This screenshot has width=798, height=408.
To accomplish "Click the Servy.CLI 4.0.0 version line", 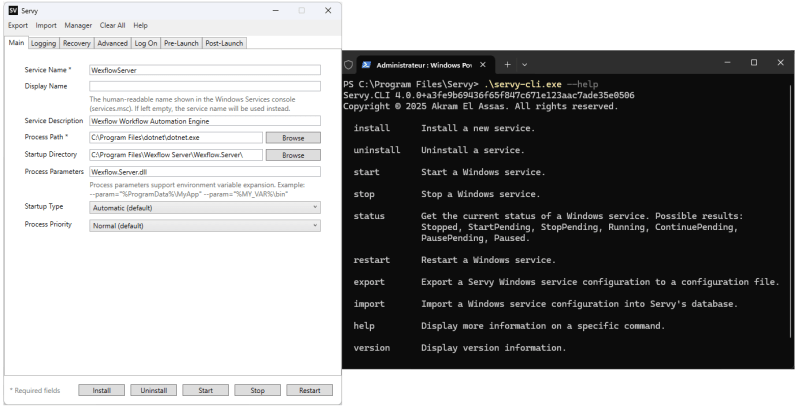I will tap(489, 95).
